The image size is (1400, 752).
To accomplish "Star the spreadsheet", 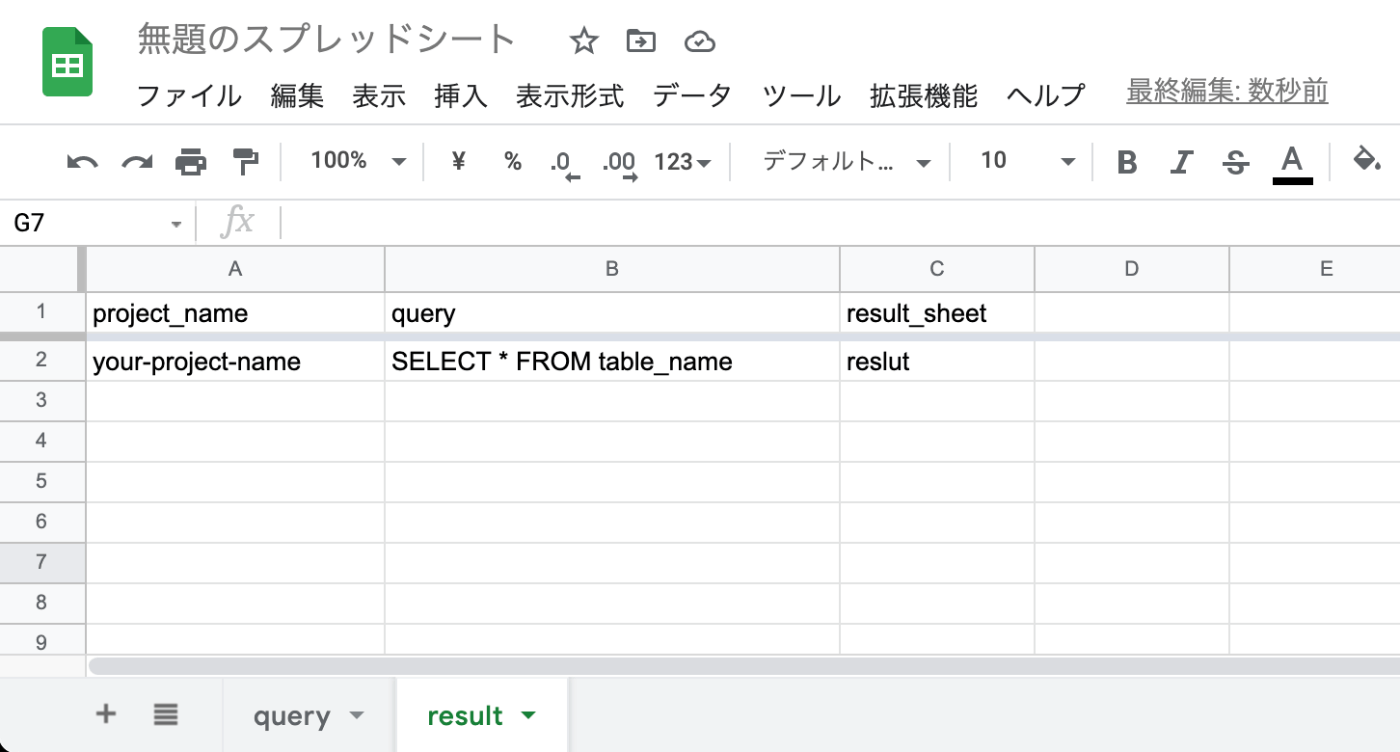I will [583, 41].
